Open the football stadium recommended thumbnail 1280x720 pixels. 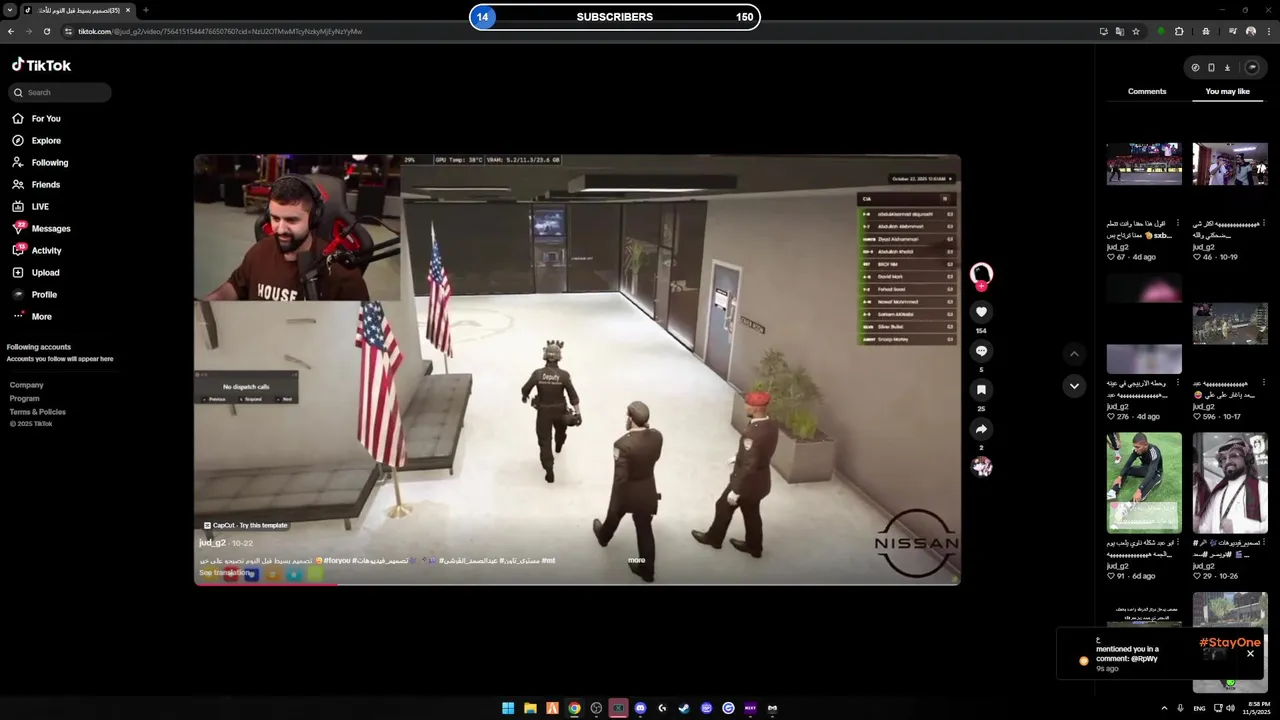(1144, 164)
